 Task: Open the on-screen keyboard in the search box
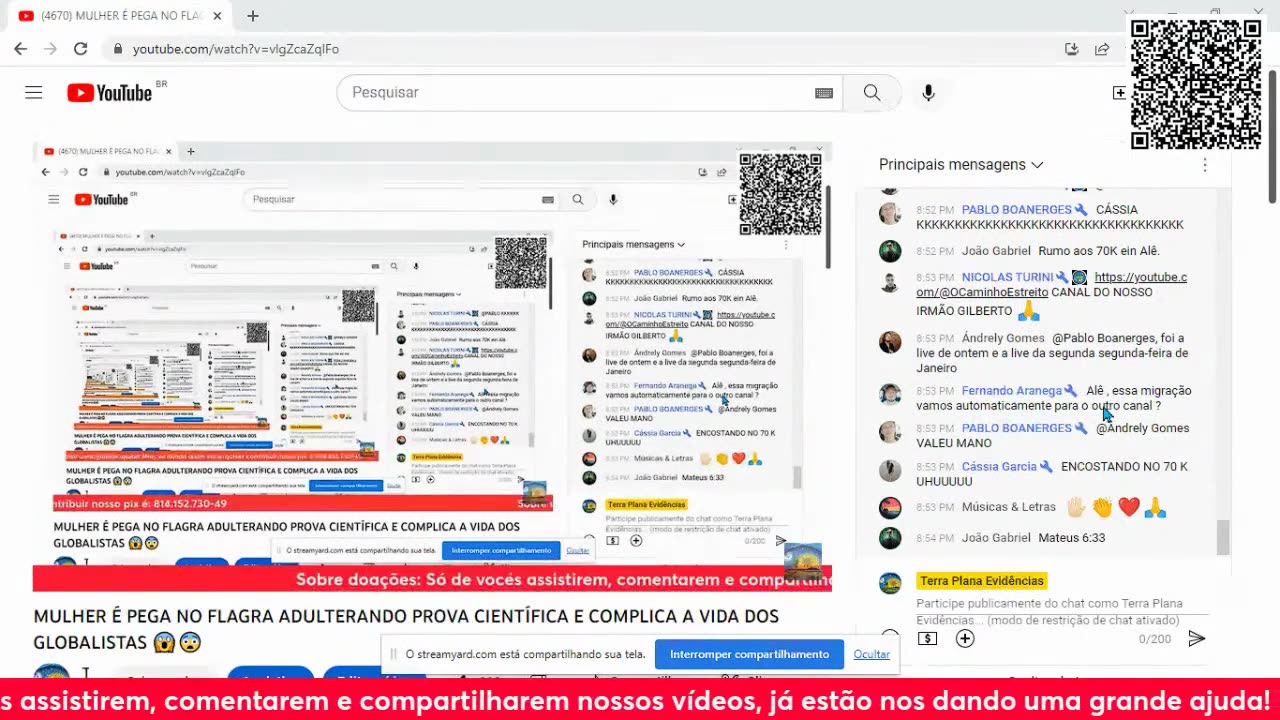point(824,93)
